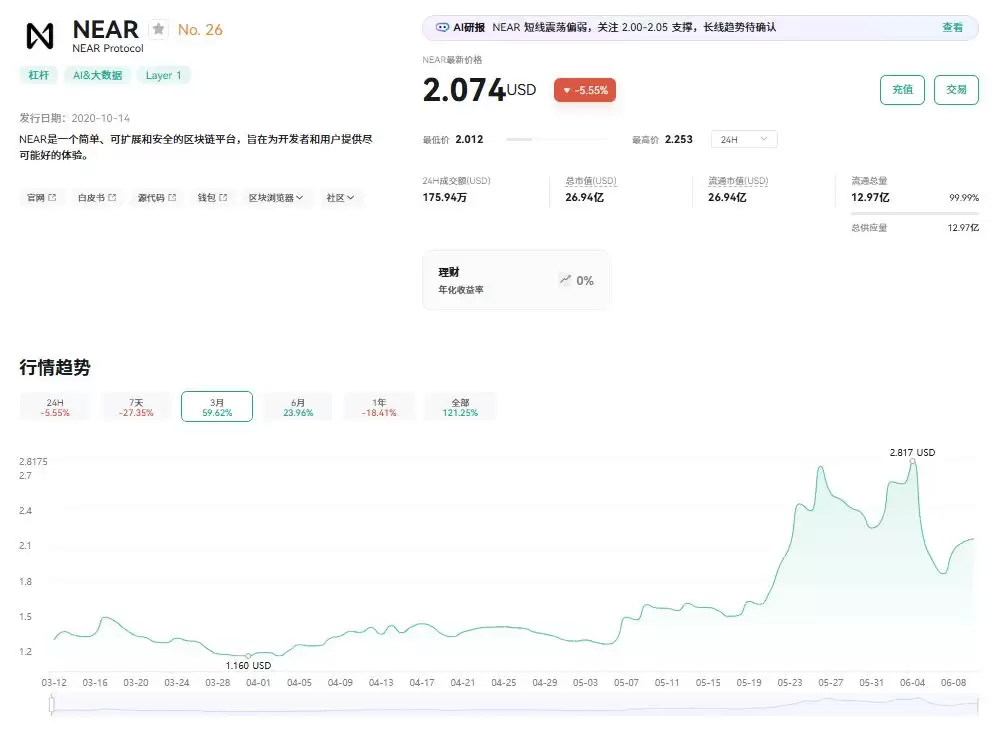Click the -5.55% price change badge
This screenshot has height=749, width=1008.
tap(584, 90)
